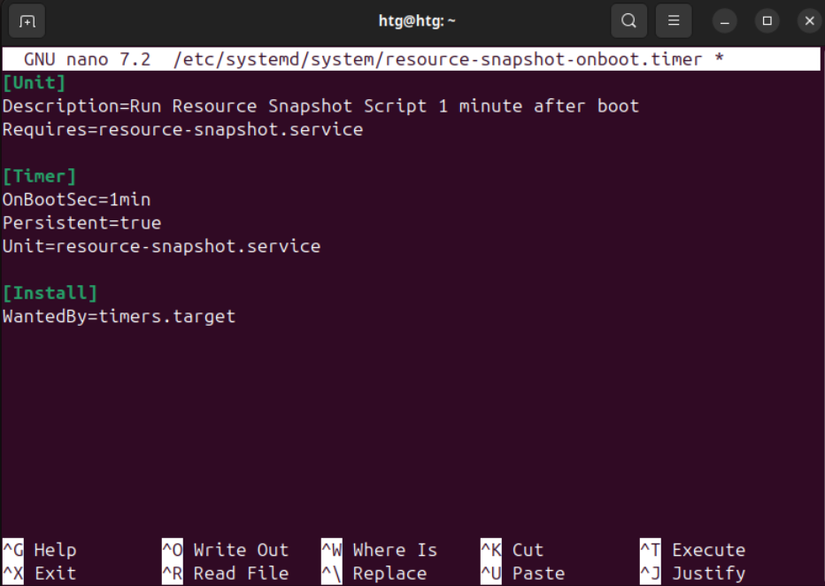Viewport: 825px width, 586px height.
Task: Click the ^W Where Is shortcut
Action: (379, 550)
